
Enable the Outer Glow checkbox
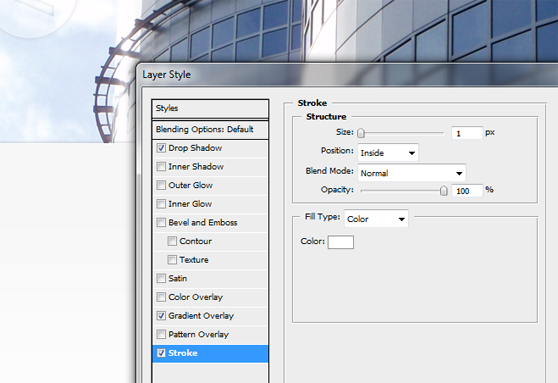161,185
